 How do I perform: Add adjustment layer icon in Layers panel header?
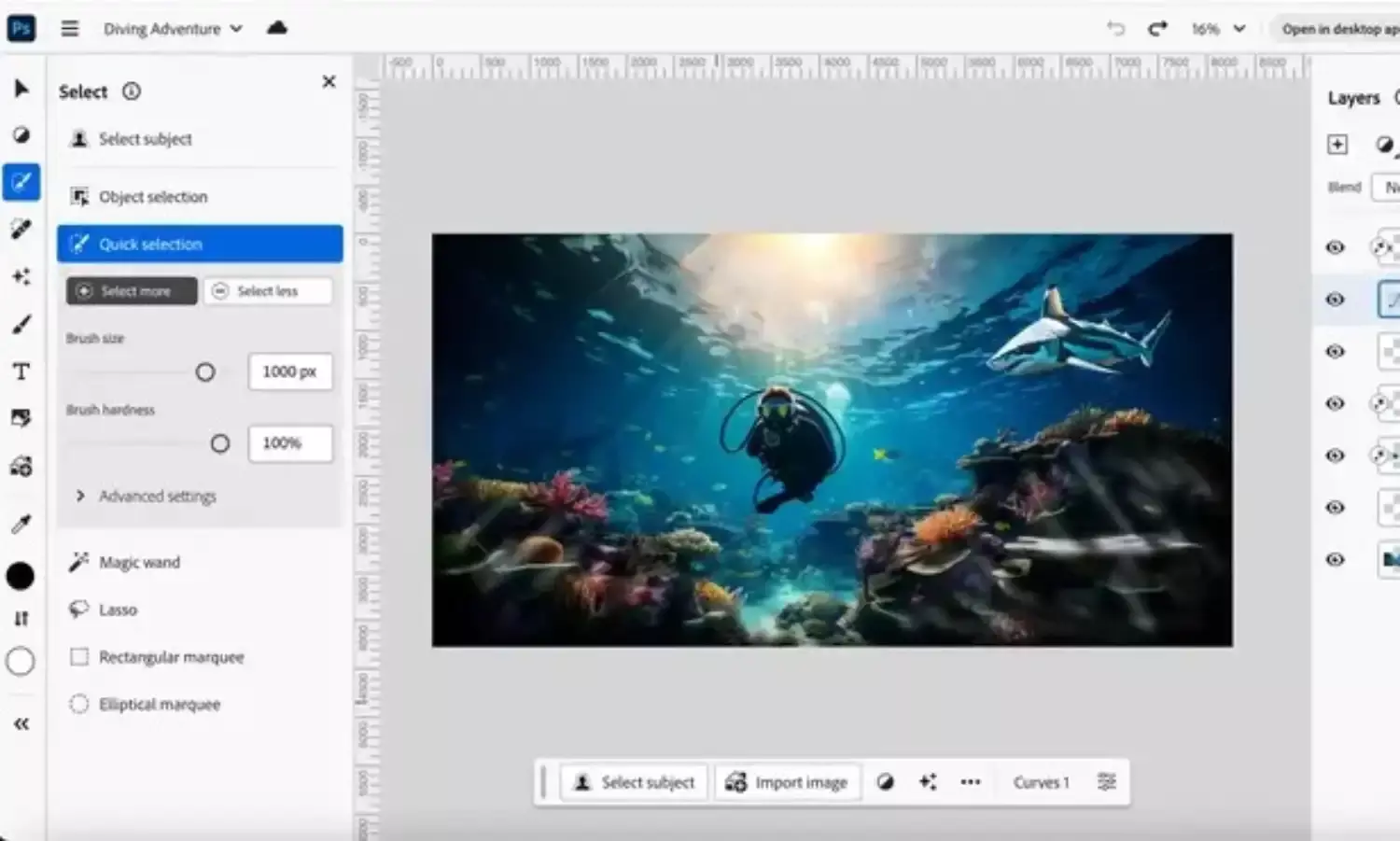pyautogui.click(x=1385, y=144)
